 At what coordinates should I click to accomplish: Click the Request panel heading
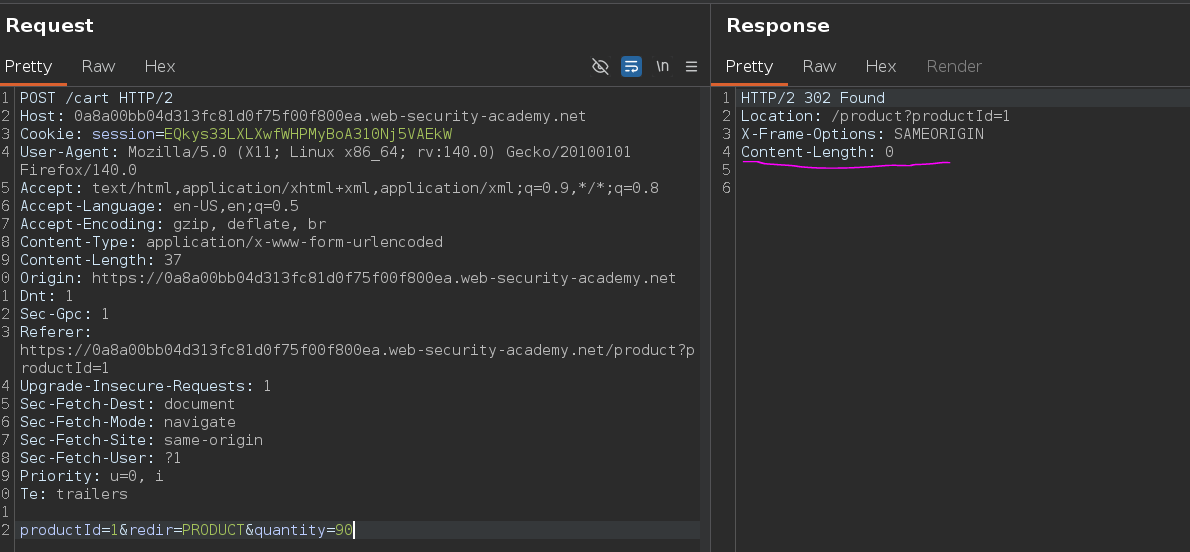coord(49,25)
